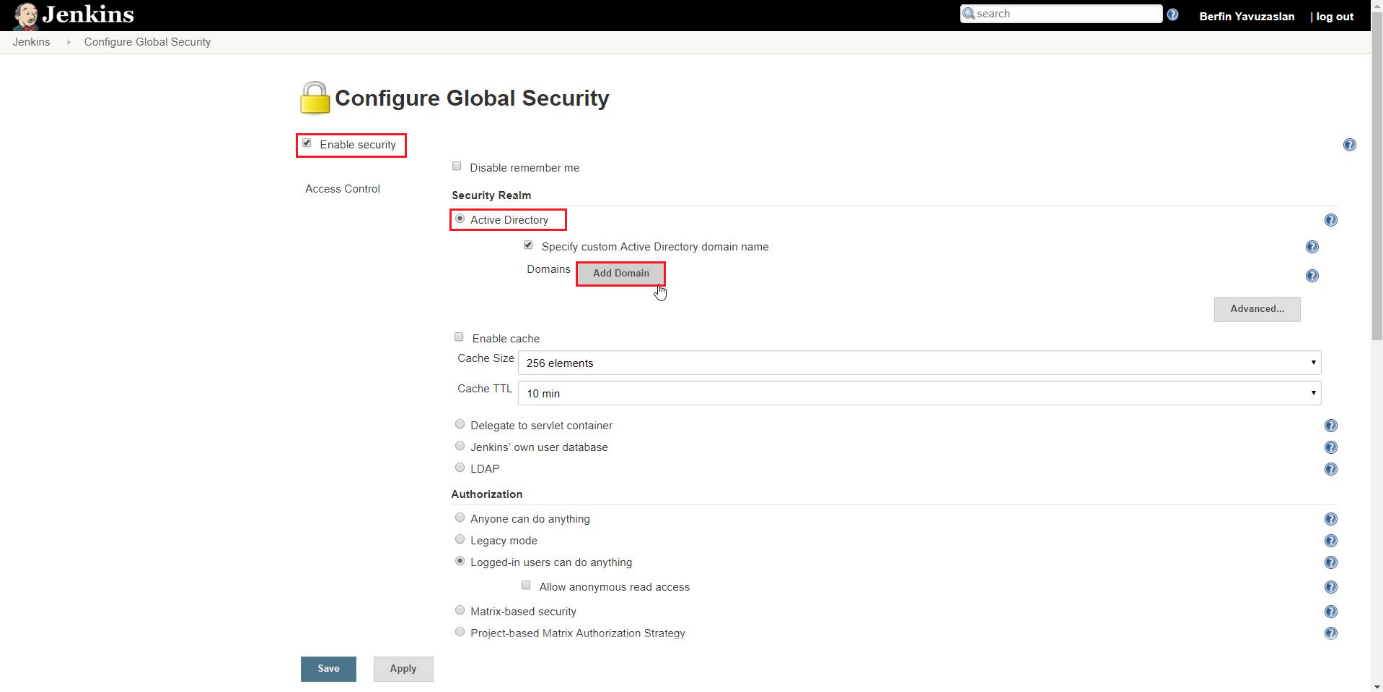Open the Advanced... settings button

(x=1257, y=309)
